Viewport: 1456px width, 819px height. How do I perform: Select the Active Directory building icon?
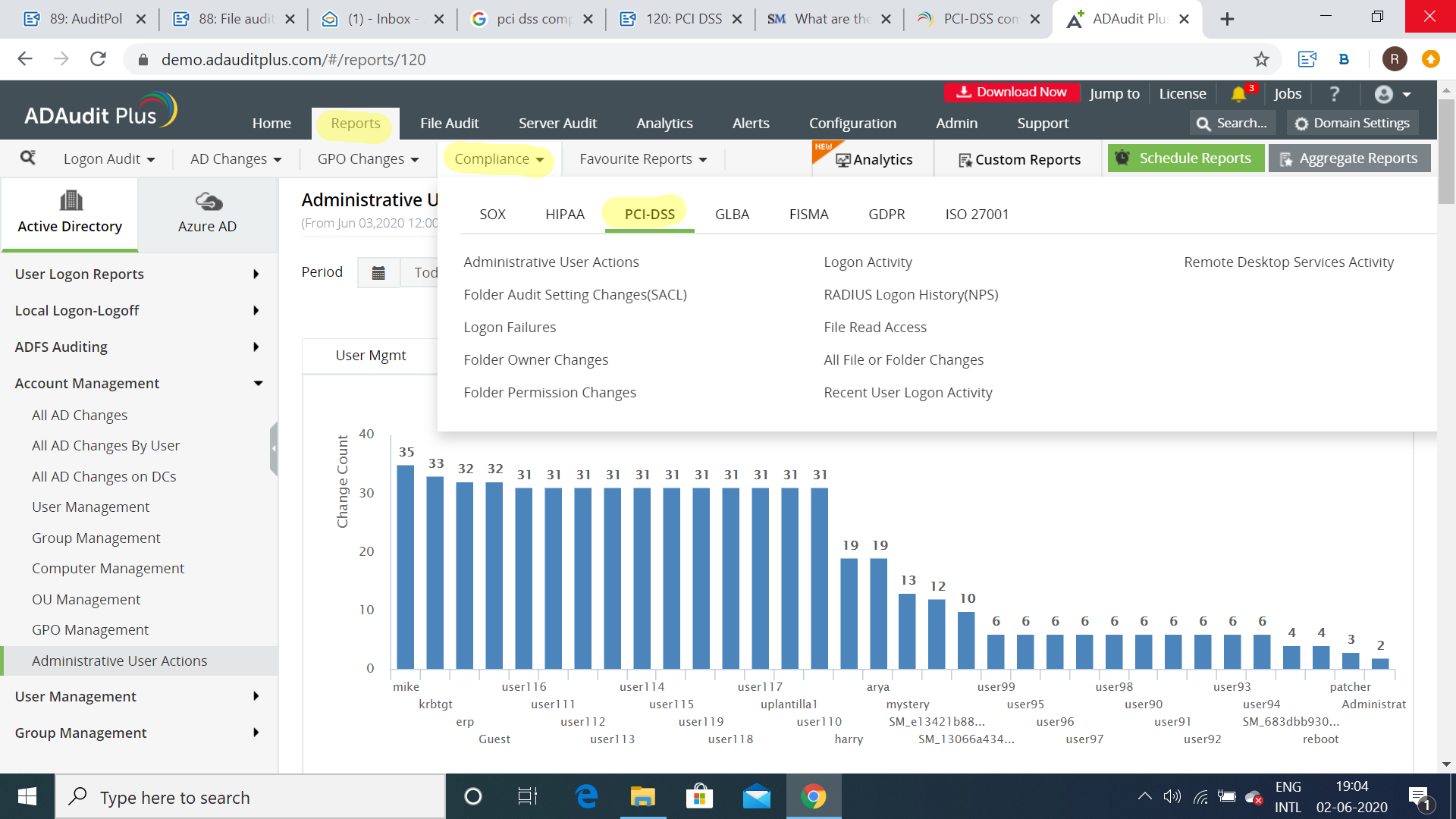[x=71, y=200]
